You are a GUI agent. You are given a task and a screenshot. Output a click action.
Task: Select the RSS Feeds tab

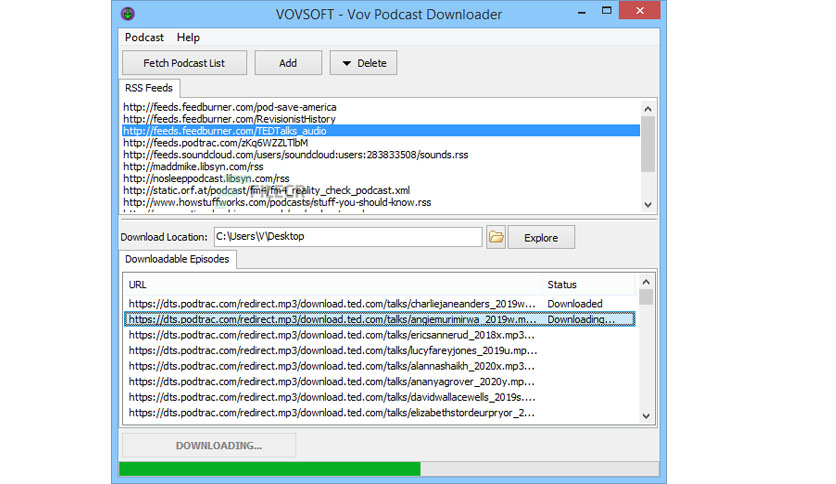(x=149, y=88)
